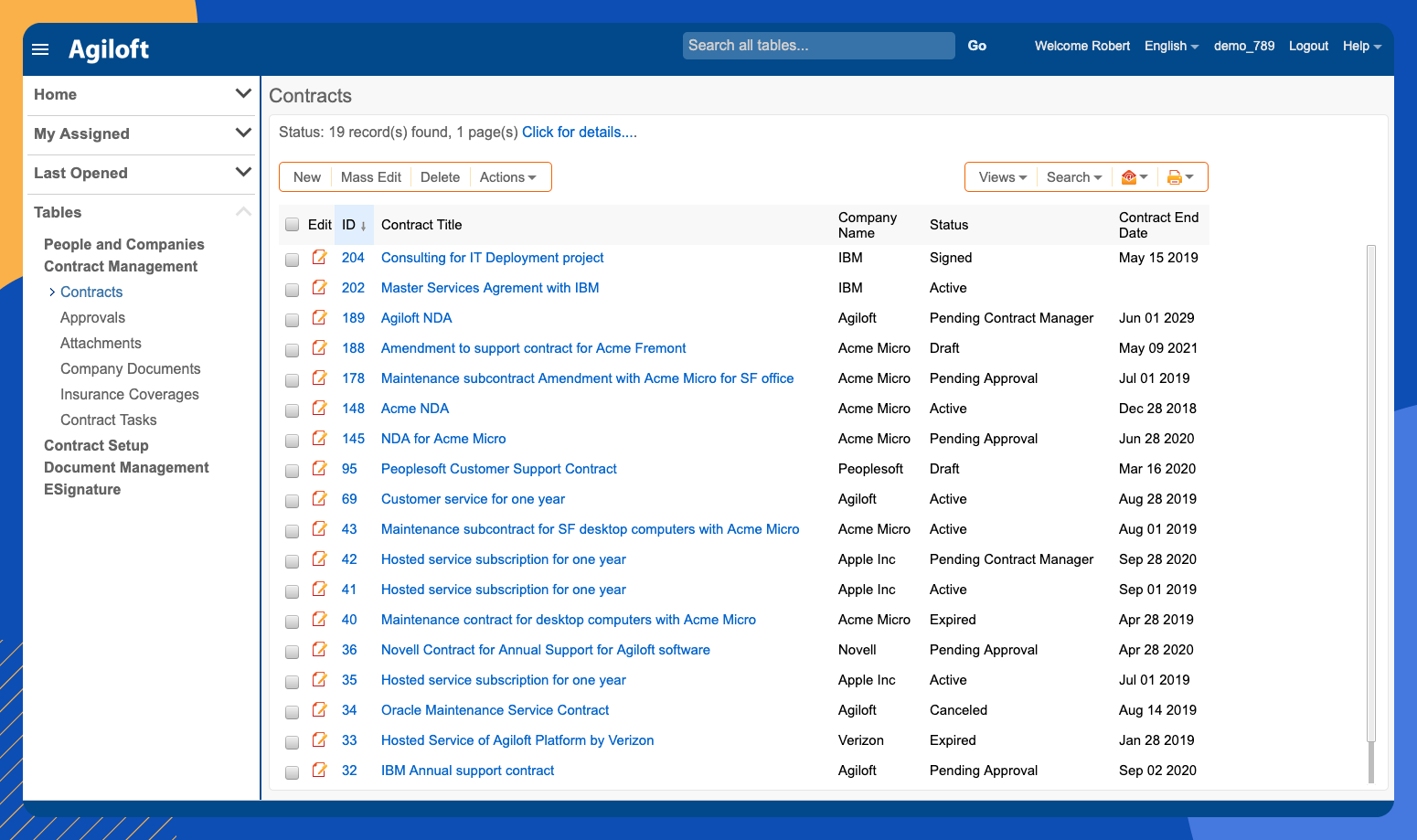
Task: Tick the checkbox for Oracle Maintenance Service Contract
Action: pos(292,711)
